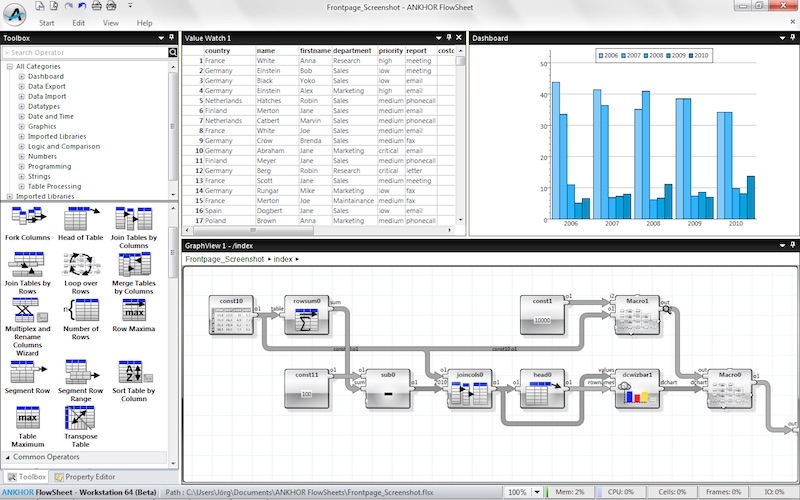
Task: Toggle the GraphView 1 auto-hide pin
Action: coord(792,245)
